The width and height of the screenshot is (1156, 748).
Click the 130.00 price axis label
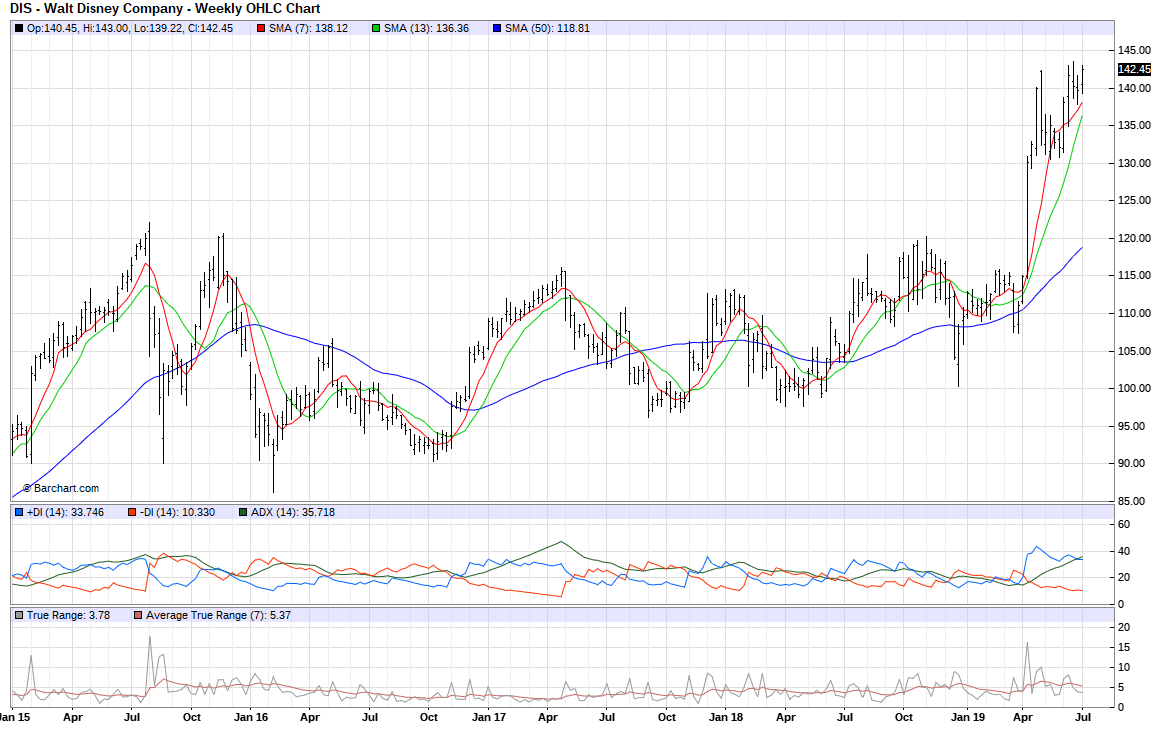click(x=1134, y=163)
